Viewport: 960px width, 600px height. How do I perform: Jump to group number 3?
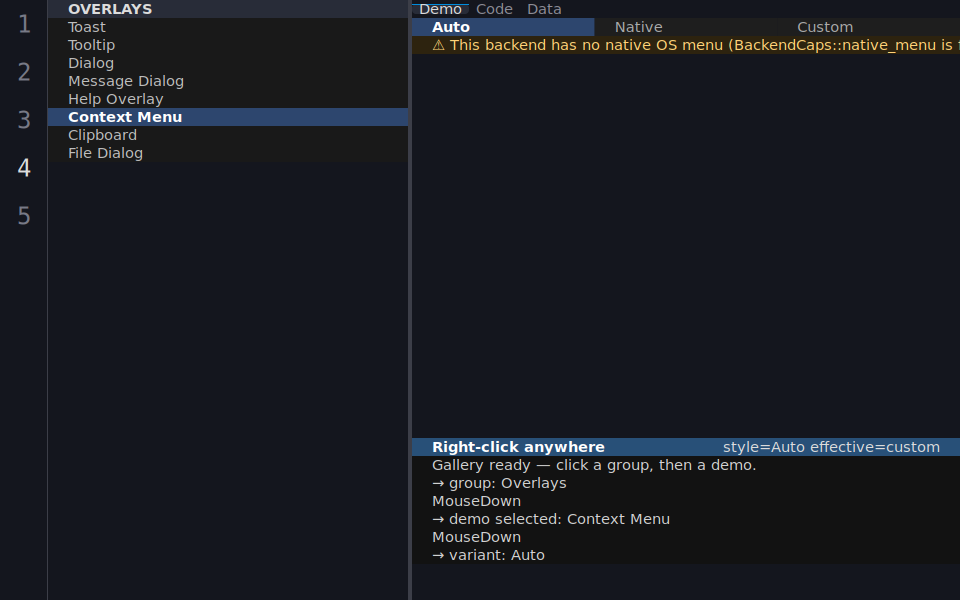[x=24, y=120]
